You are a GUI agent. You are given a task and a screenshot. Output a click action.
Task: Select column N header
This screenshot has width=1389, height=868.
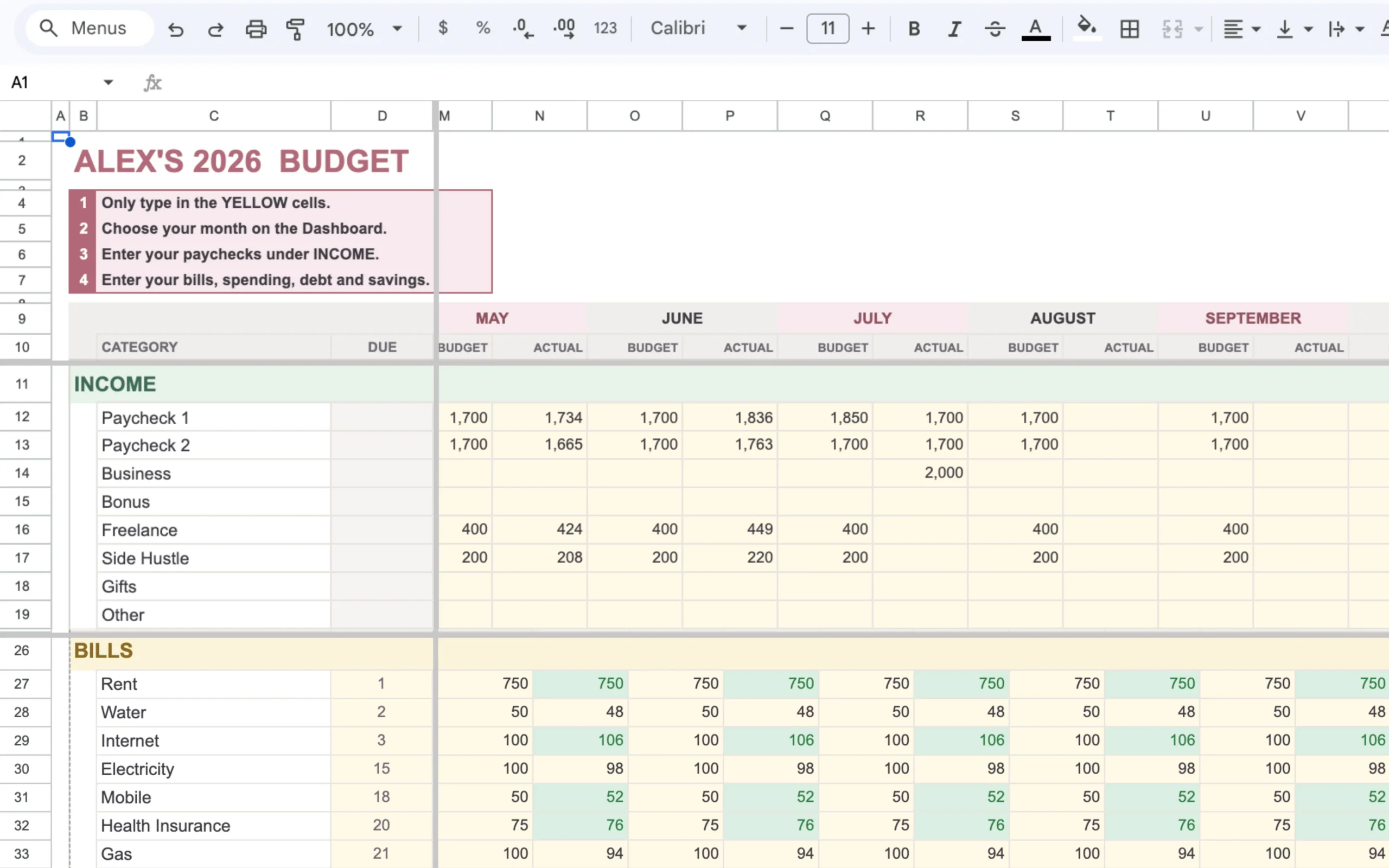point(539,116)
